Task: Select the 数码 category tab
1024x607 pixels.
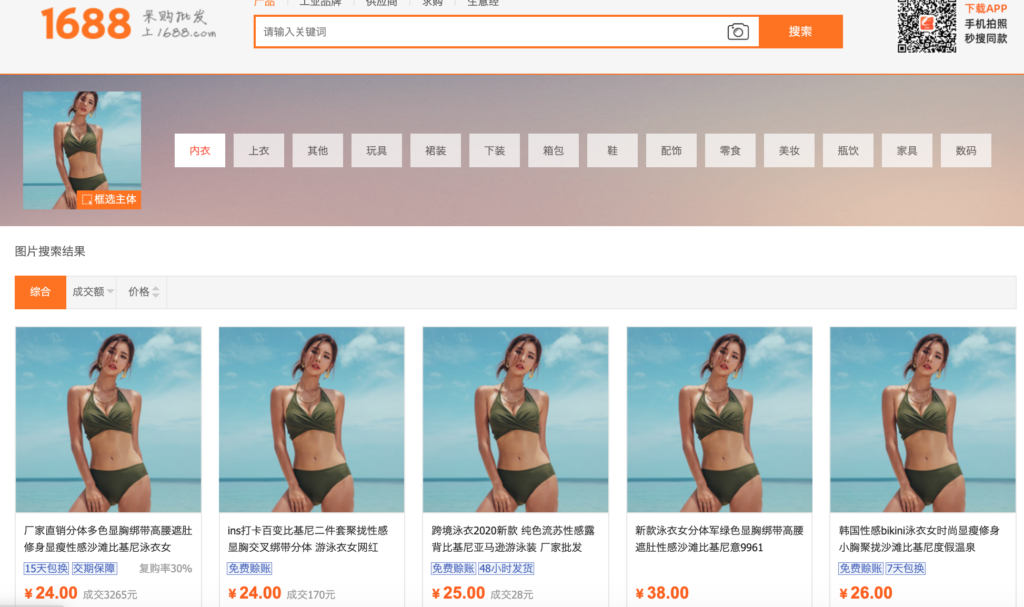Action: [x=966, y=150]
